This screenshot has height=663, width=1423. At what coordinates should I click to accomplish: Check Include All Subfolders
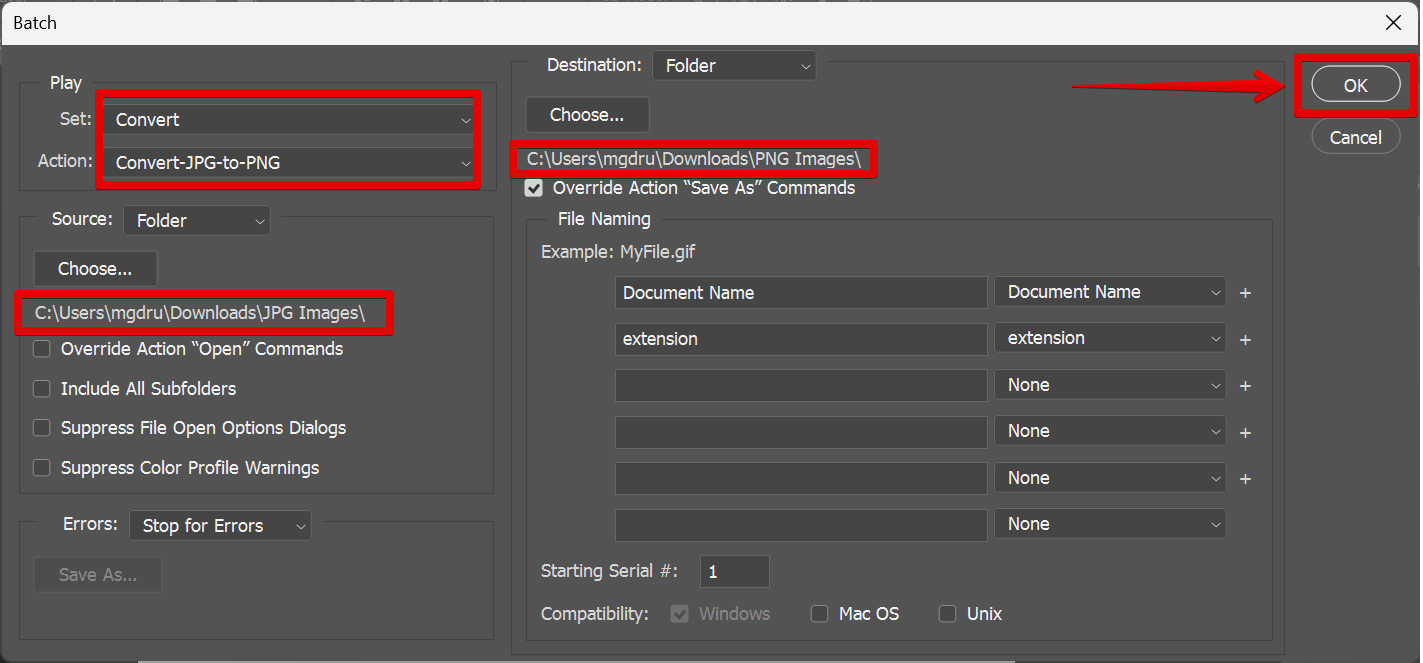(x=42, y=389)
